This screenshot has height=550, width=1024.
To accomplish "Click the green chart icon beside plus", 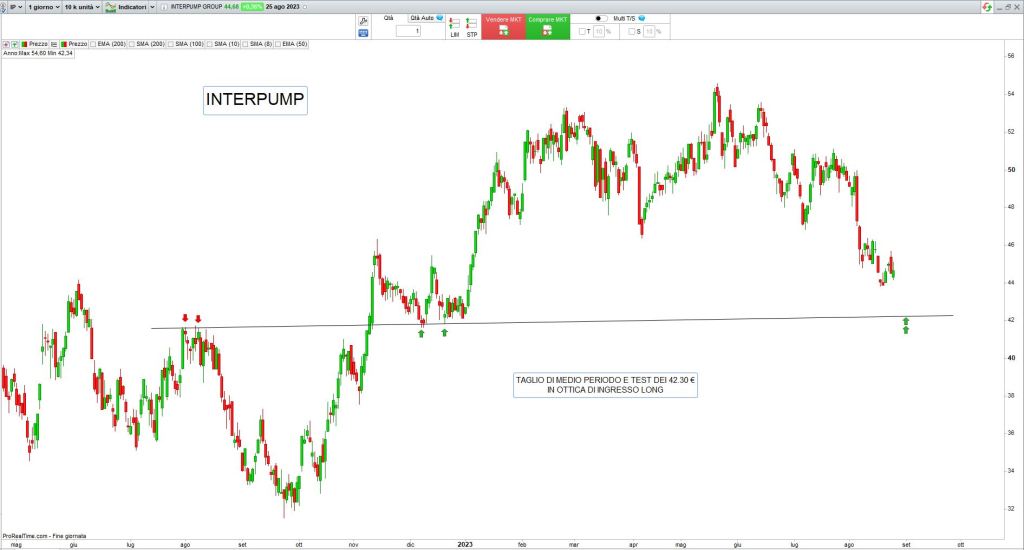I will 14,44.
